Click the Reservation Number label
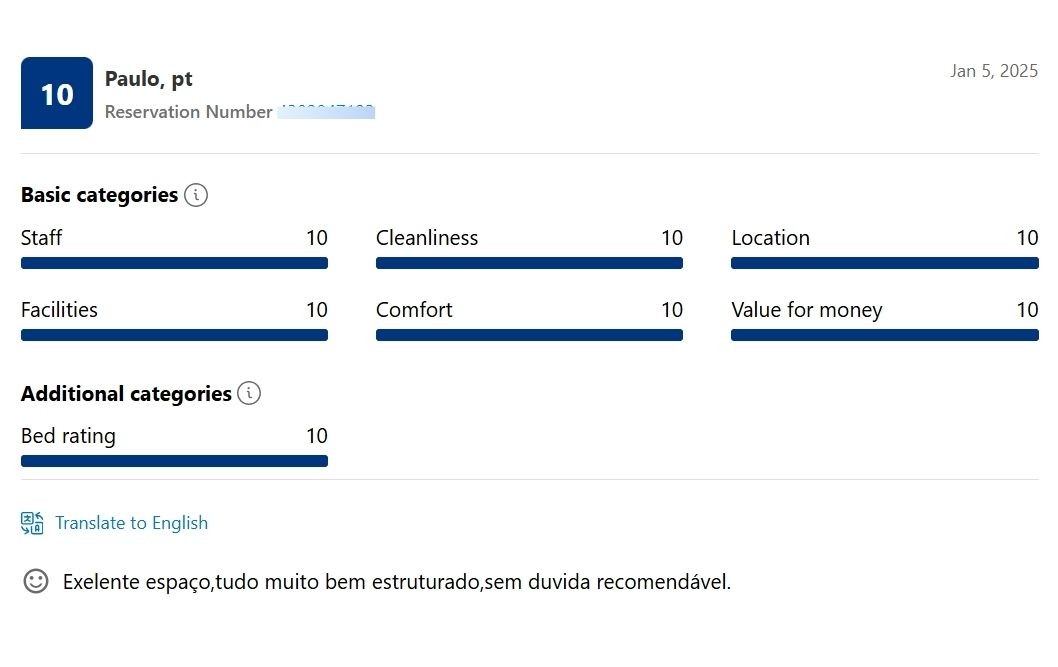 pyautogui.click(x=188, y=111)
